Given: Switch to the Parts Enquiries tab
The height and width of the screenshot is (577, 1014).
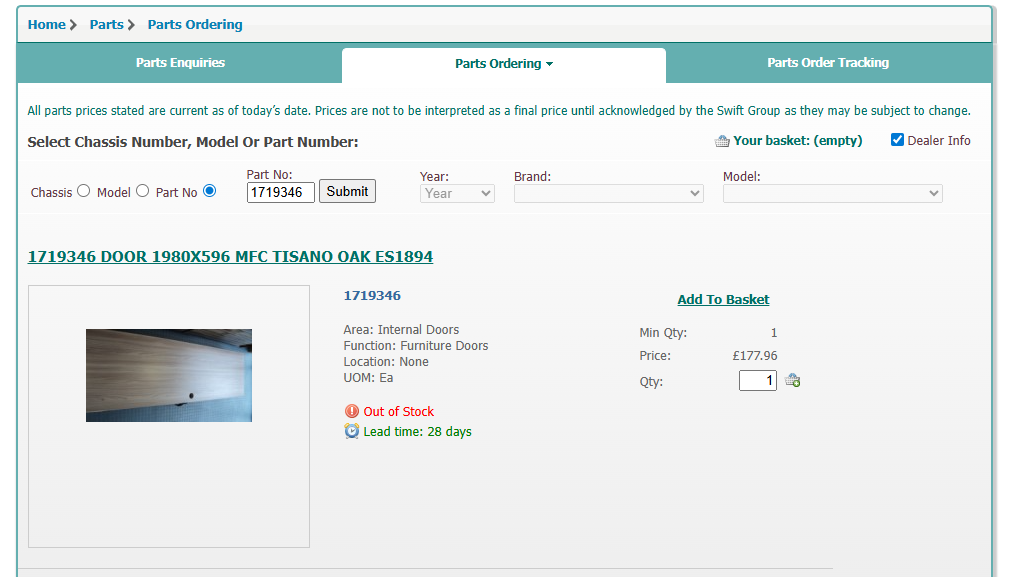Looking at the screenshot, I should (180, 63).
